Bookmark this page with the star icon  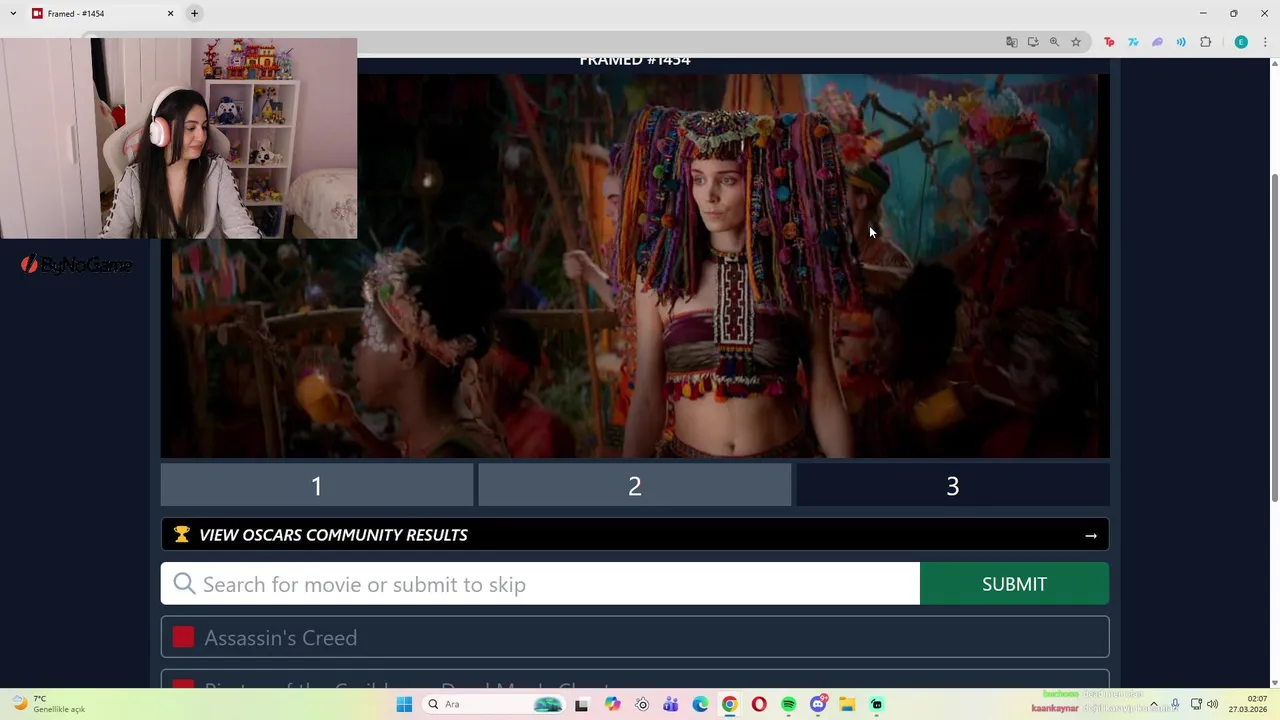(x=1076, y=42)
